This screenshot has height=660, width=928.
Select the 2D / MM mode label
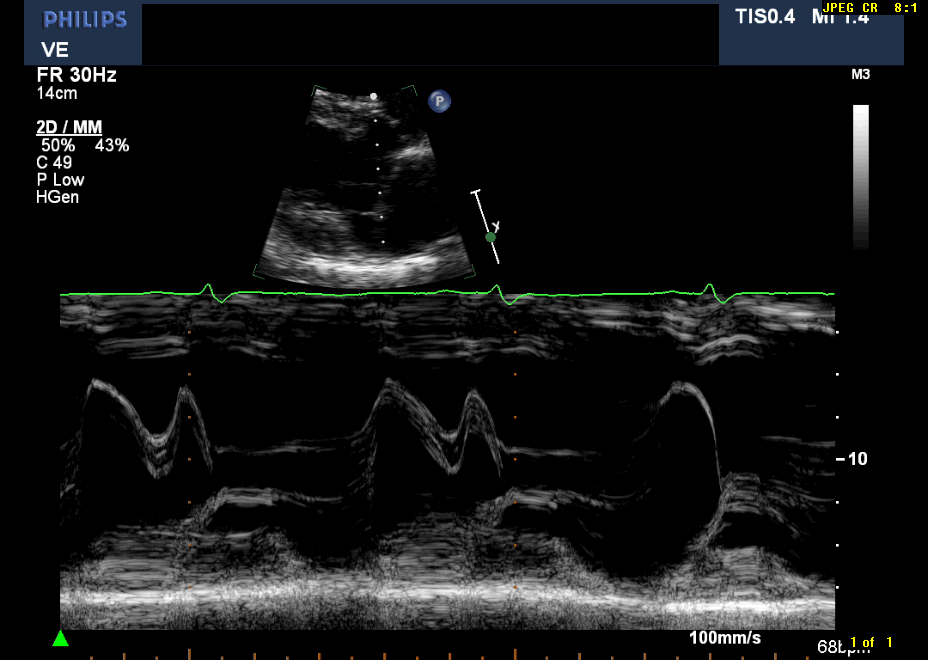pos(69,127)
